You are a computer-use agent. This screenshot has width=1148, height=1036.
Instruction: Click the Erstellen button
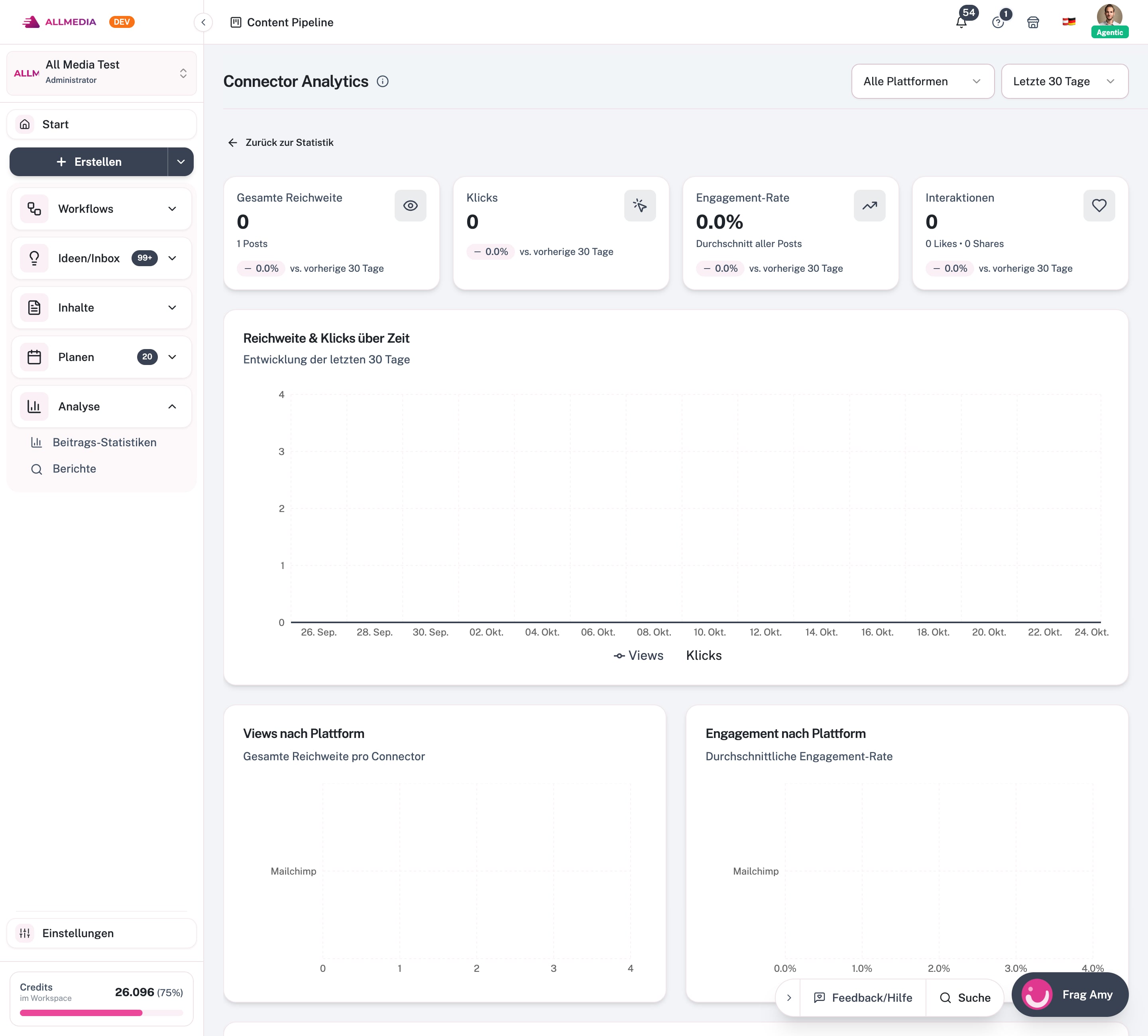pyautogui.click(x=89, y=162)
